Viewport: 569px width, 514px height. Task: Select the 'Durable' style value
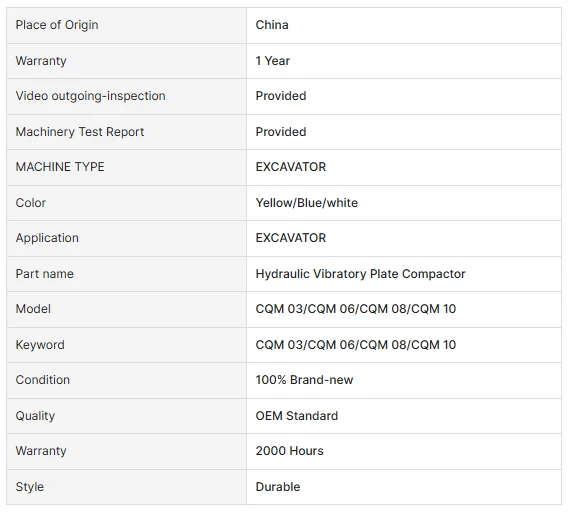pyautogui.click(x=278, y=487)
